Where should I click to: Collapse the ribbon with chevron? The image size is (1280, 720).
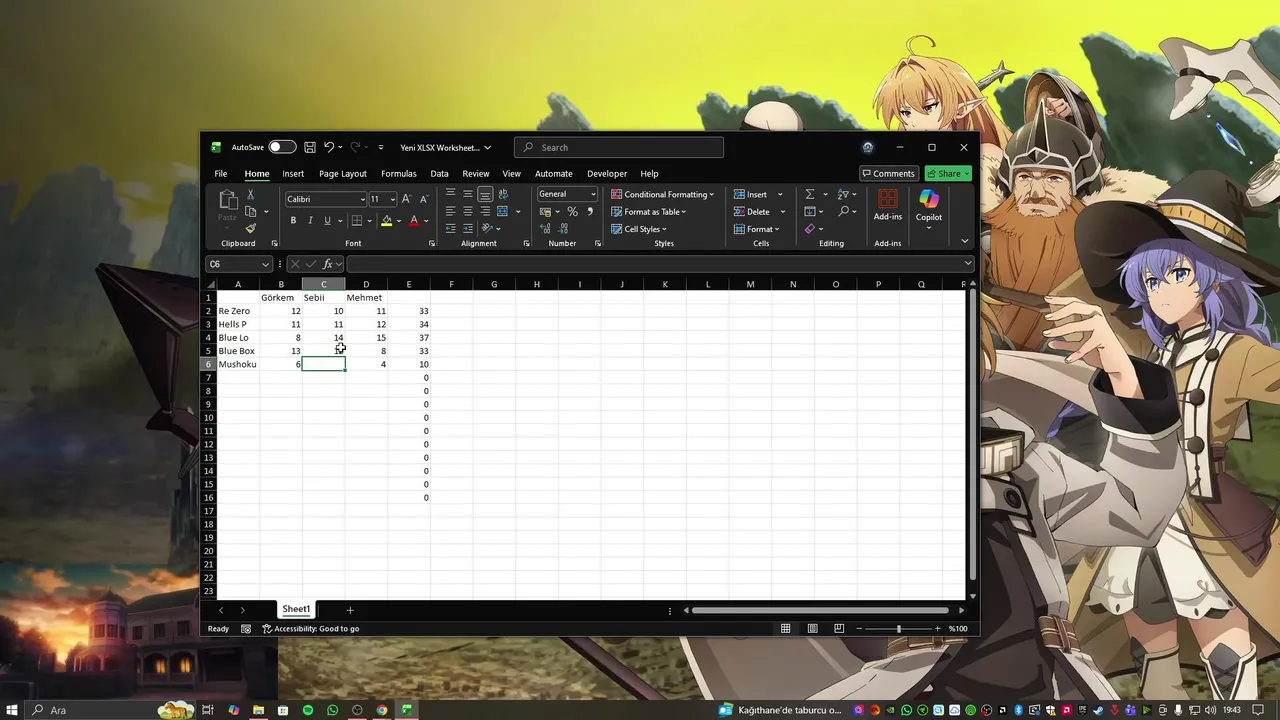pos(965,241)
